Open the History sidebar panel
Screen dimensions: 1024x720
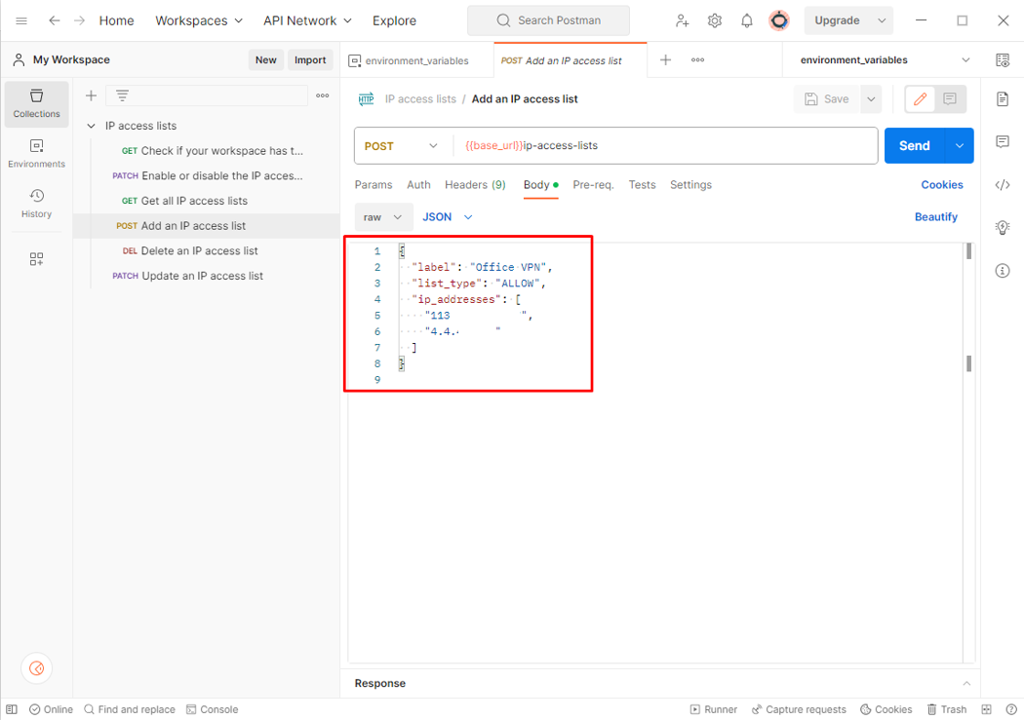tap(37, 203)
